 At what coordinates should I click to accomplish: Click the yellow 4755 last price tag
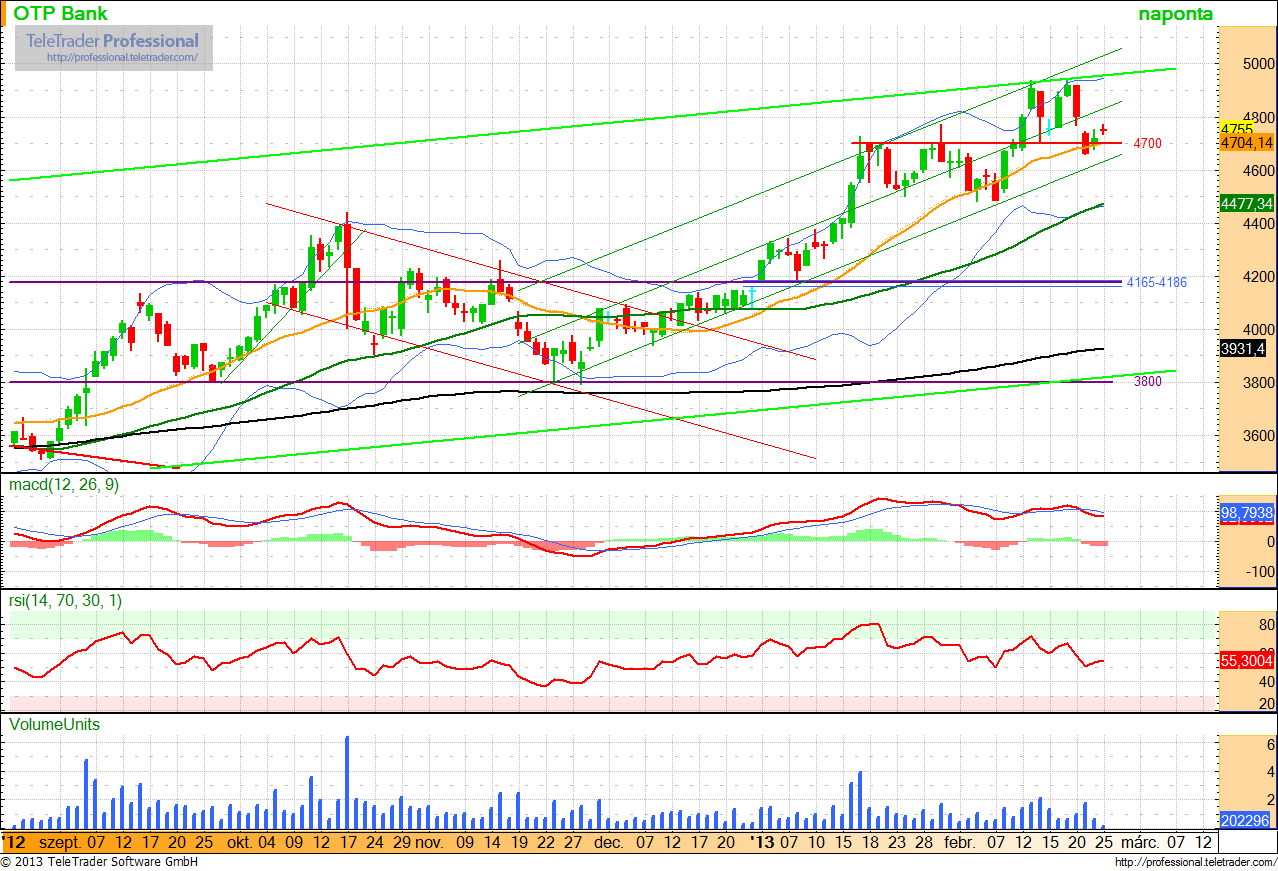pos(1237,129)
